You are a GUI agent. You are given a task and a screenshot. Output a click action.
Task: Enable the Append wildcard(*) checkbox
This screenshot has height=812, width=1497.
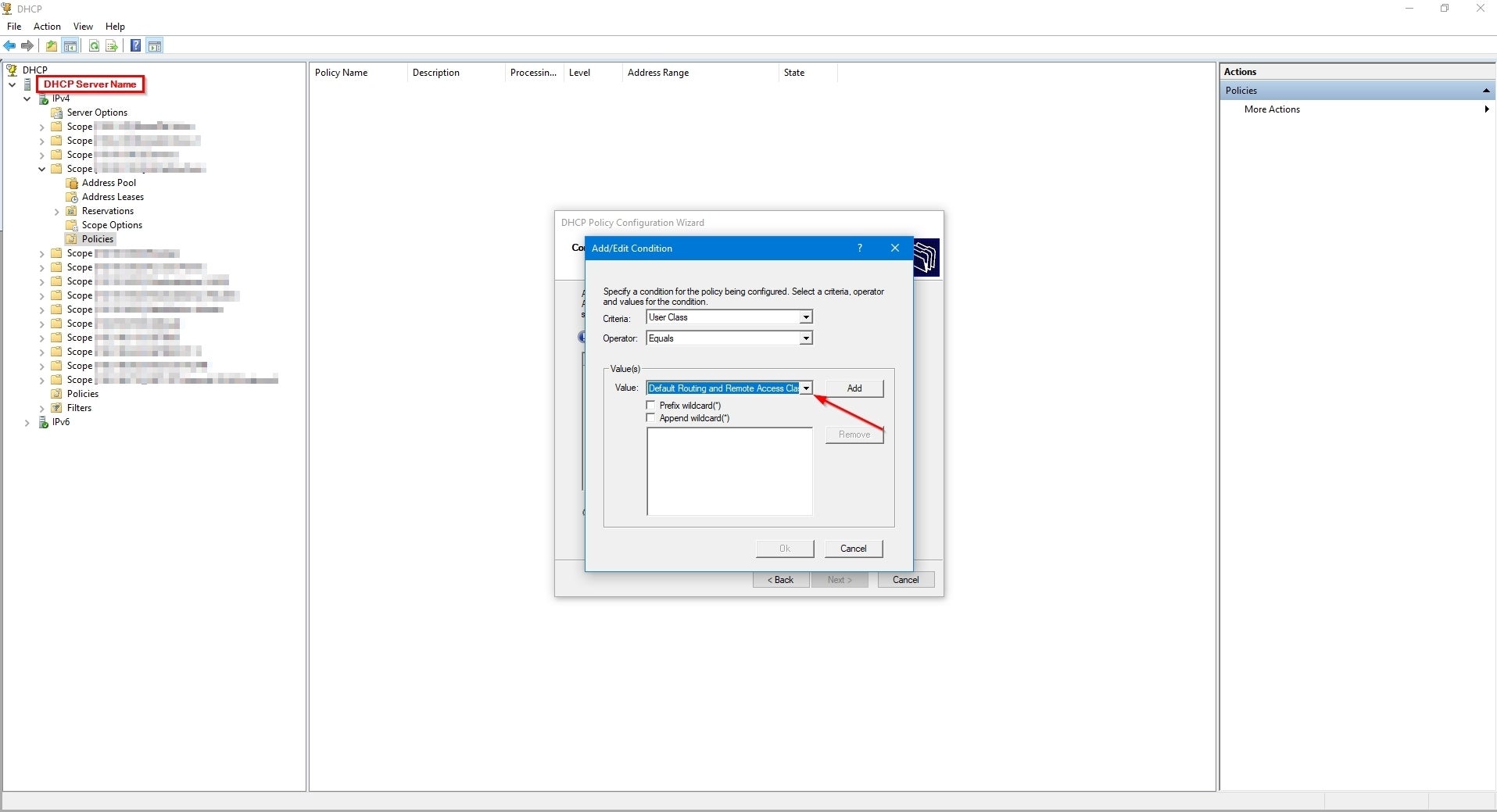(x=651, y=418)
